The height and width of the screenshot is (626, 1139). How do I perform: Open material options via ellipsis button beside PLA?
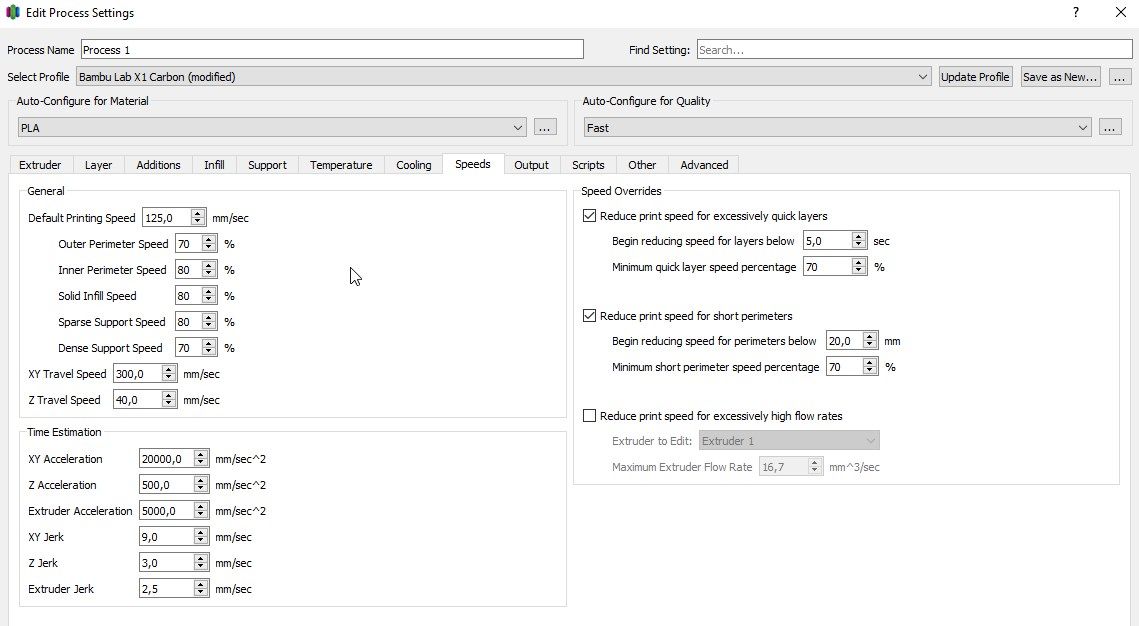tap(544, 128)
